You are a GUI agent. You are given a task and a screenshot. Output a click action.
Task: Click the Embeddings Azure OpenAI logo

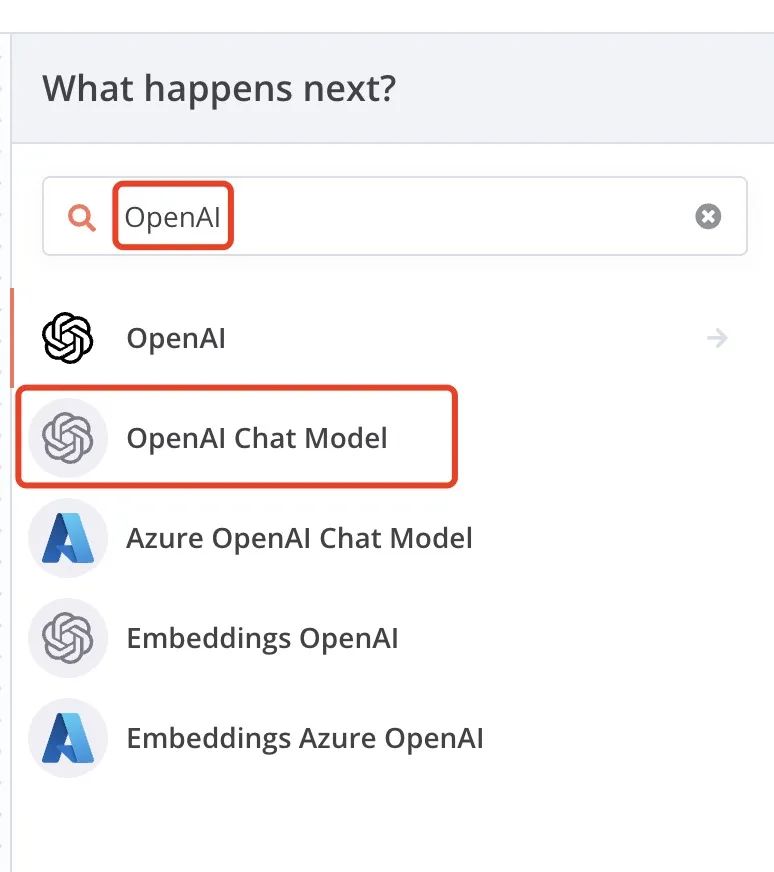(x=67, y=739)
